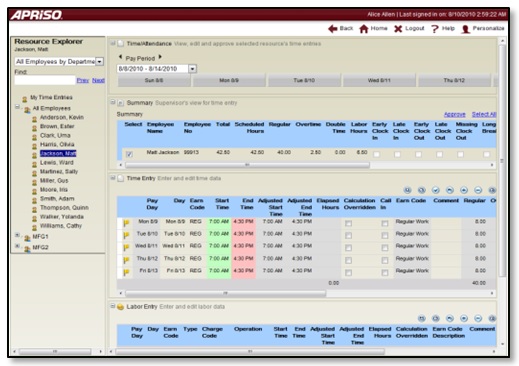Go to Home via the house icon
Image resolution: width=519 pixels, height=366 pixels.
[364, 29]
